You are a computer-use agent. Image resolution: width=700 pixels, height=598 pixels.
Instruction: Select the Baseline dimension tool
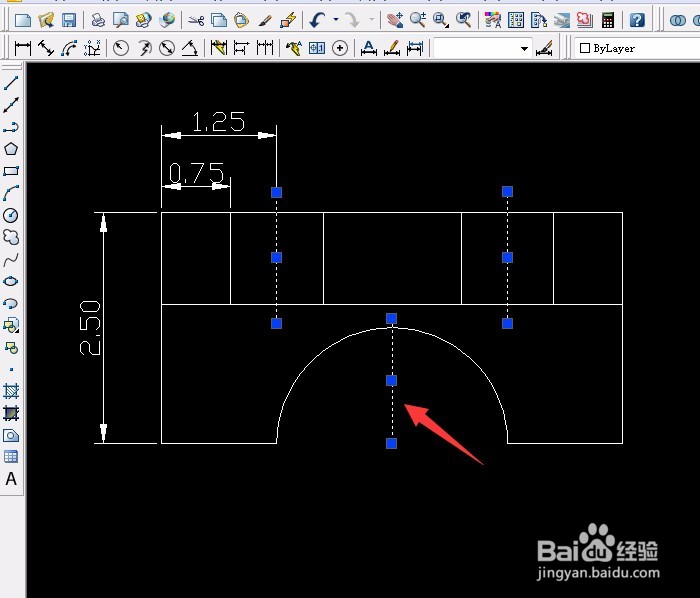pos(242,48)
